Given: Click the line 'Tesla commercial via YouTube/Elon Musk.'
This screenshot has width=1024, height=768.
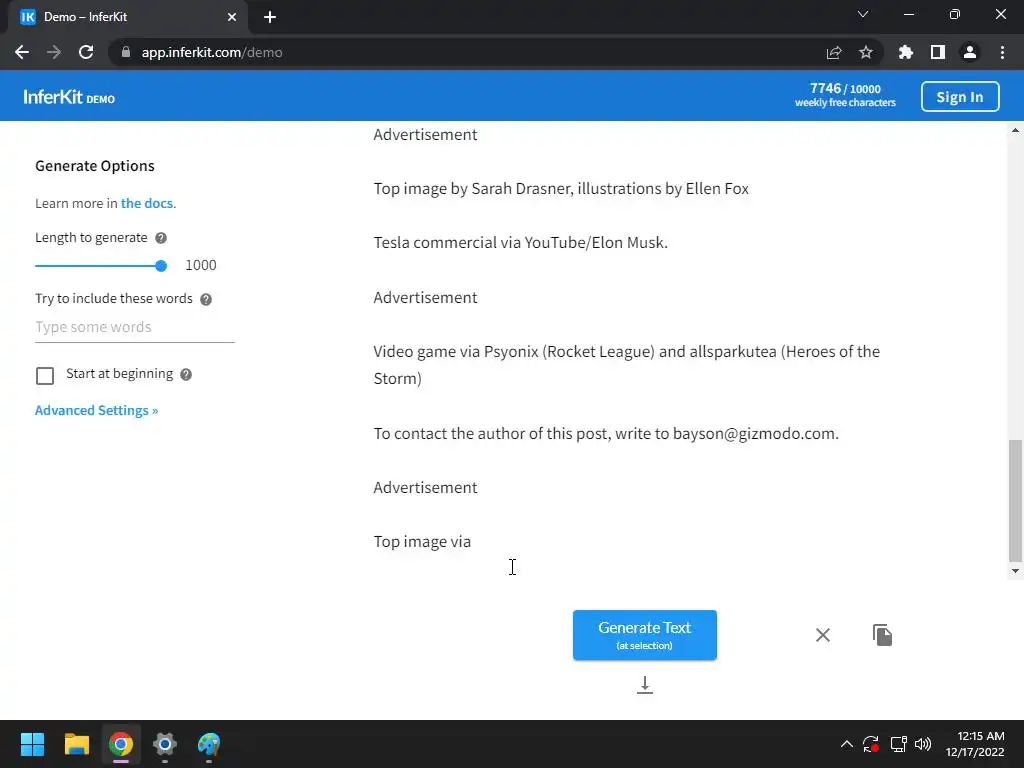Looking at the screenshot, I should click(520, 242).
